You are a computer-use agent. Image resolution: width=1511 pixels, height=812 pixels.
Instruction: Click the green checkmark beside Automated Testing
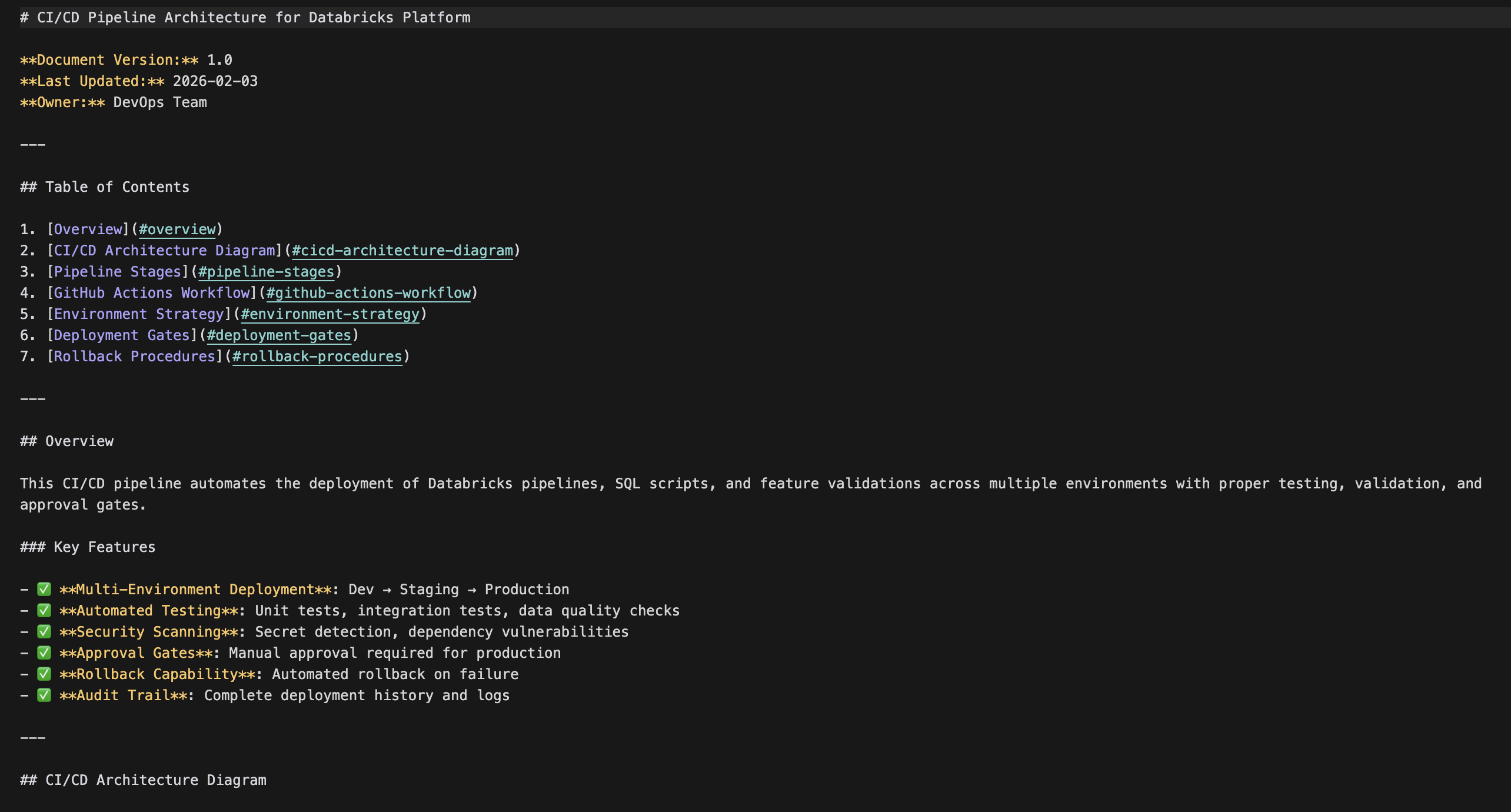[x=44, y=611]
